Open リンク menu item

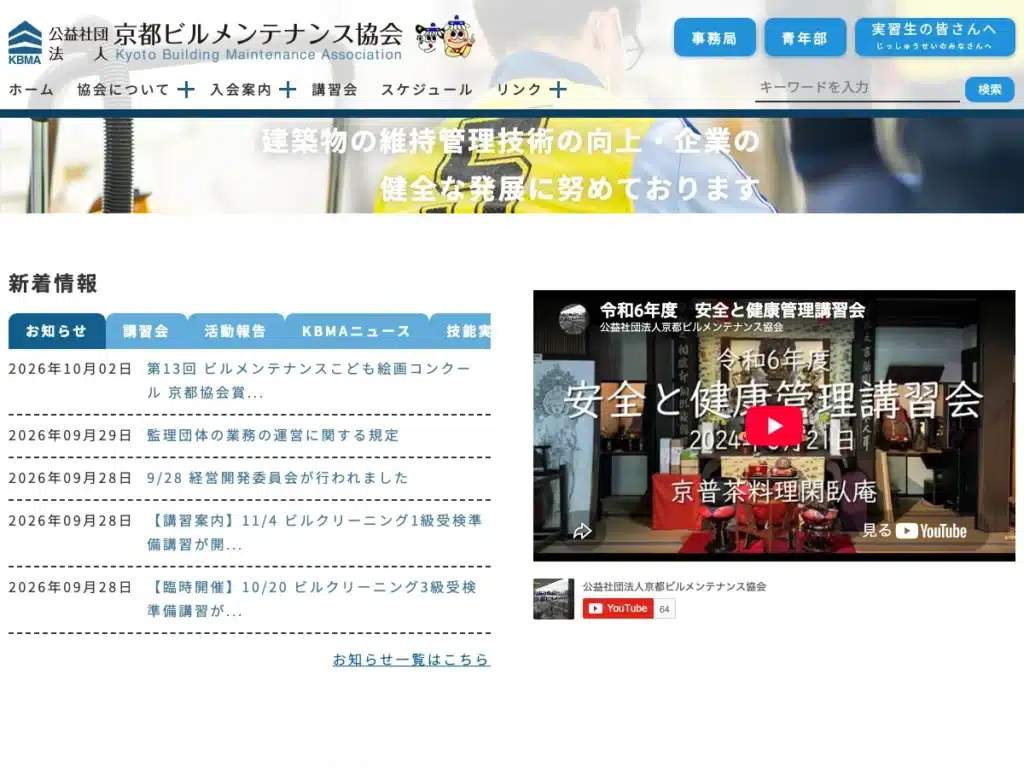[x=519, y=89]
